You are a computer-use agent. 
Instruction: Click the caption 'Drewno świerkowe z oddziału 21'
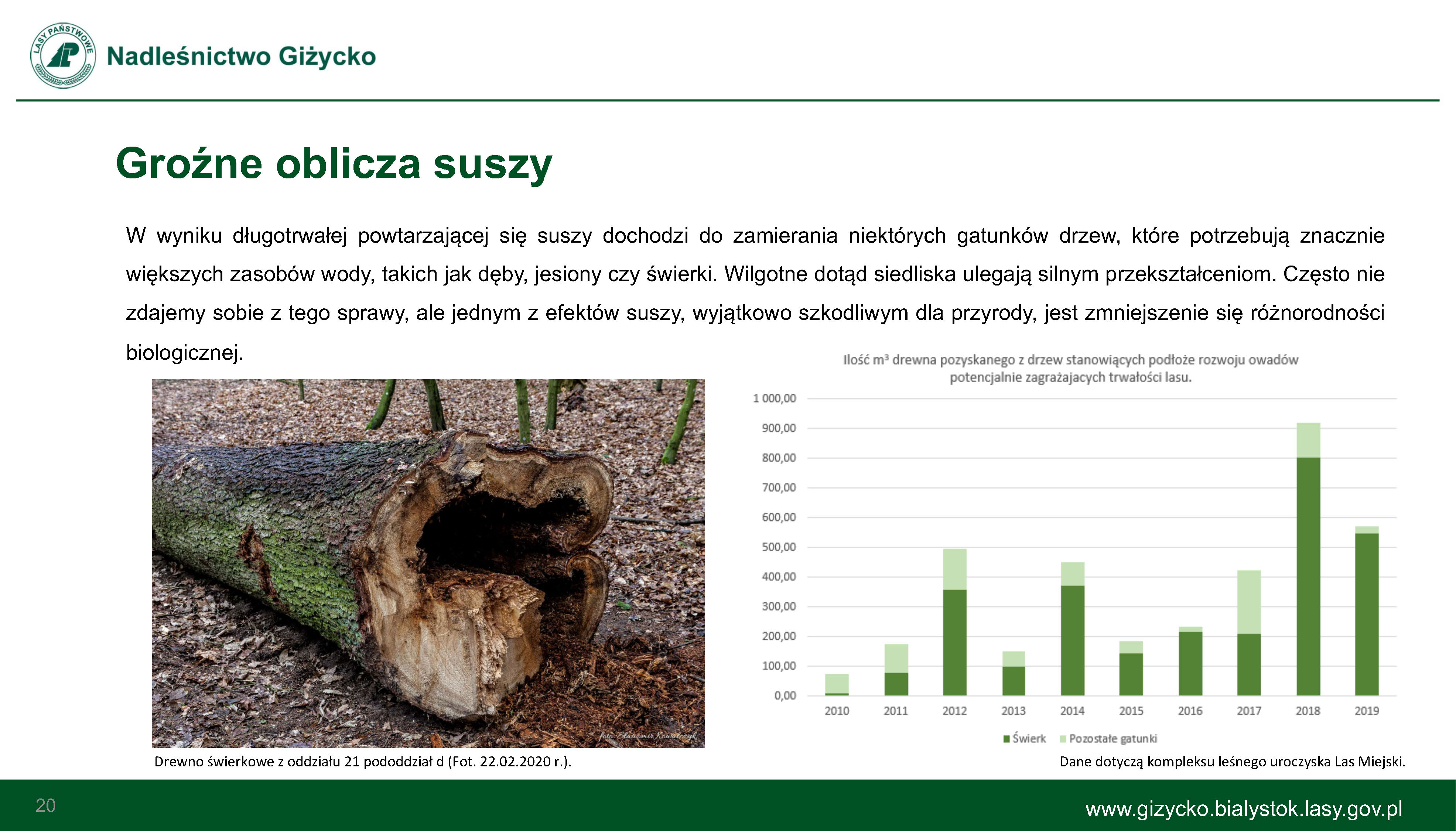pyautogui.click(x=362, y=761)
